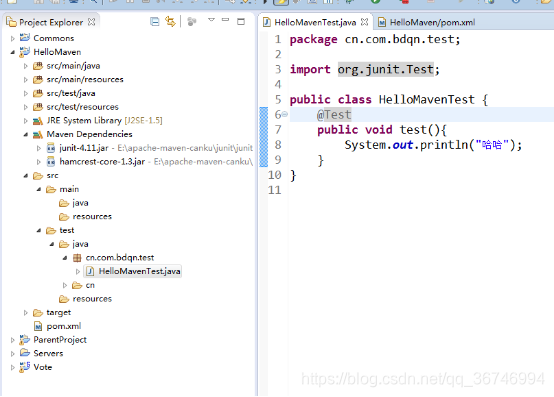Collapse All in Project Explorer toolbar

[x=154, y=22]
